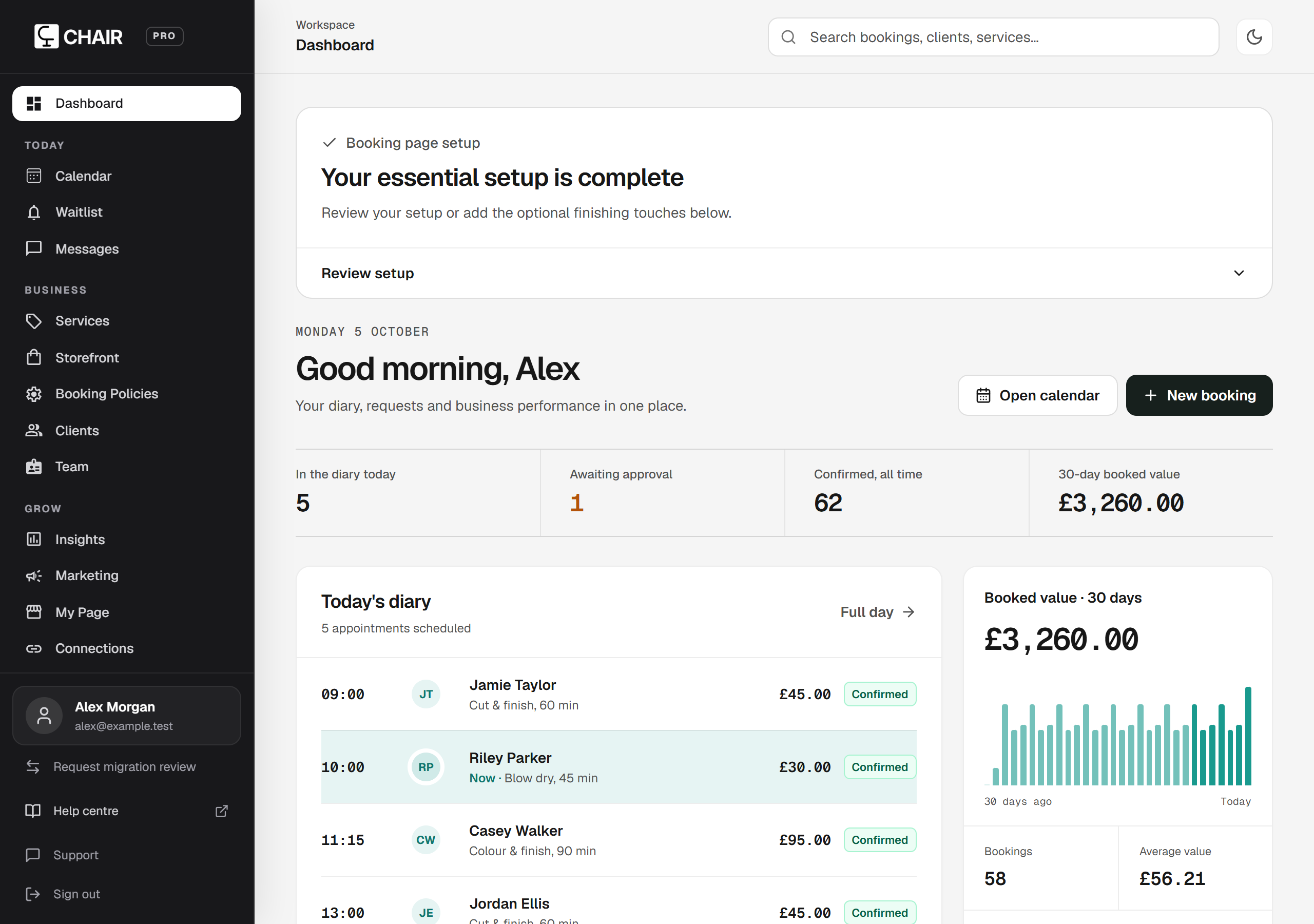This screenshot has width=1314, height=924.
Task: Open the Storefront bag icon
Action: [x=34, y=357]
